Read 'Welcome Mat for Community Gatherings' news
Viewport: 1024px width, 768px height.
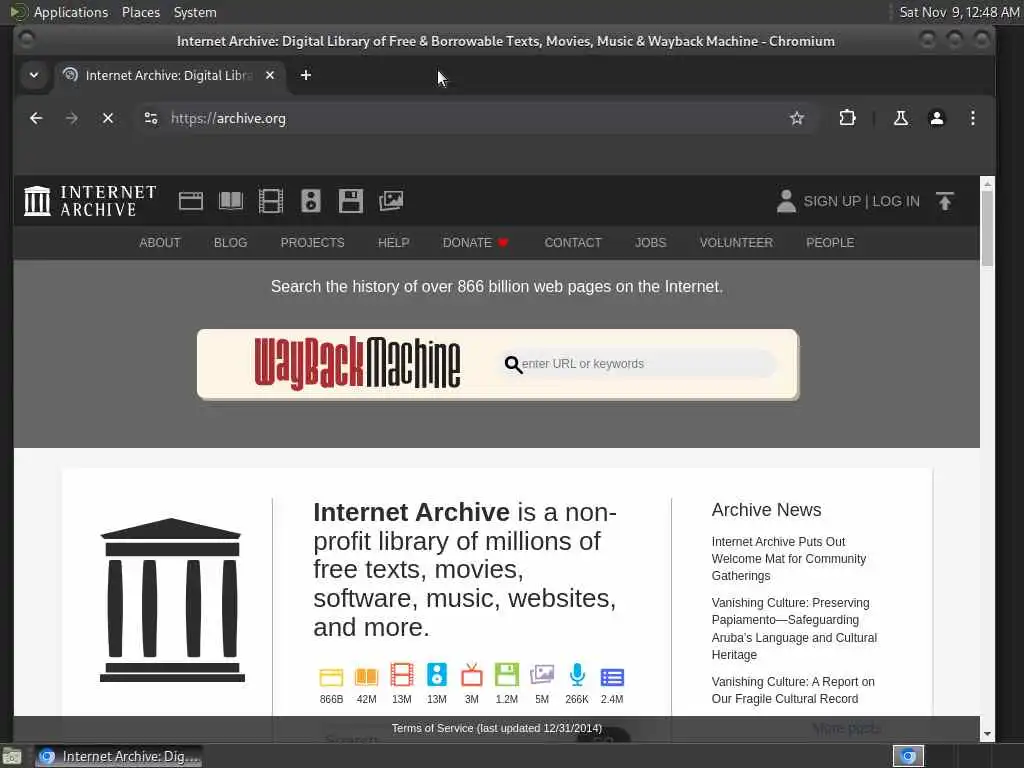point(789,558)
